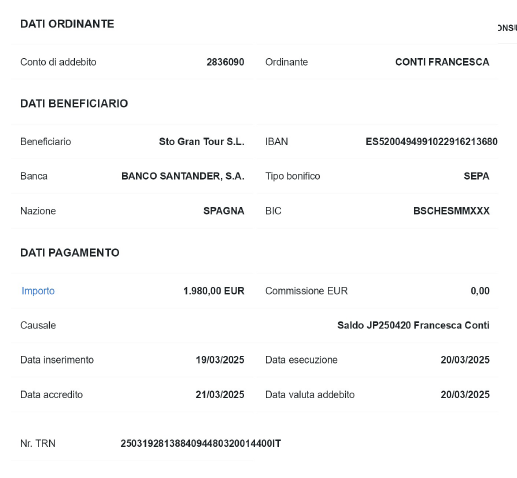Click the BIC code BSCHESMMXXX
This screenshot has height=478, width=517.
pyautogui.click(x=451, y=211)
